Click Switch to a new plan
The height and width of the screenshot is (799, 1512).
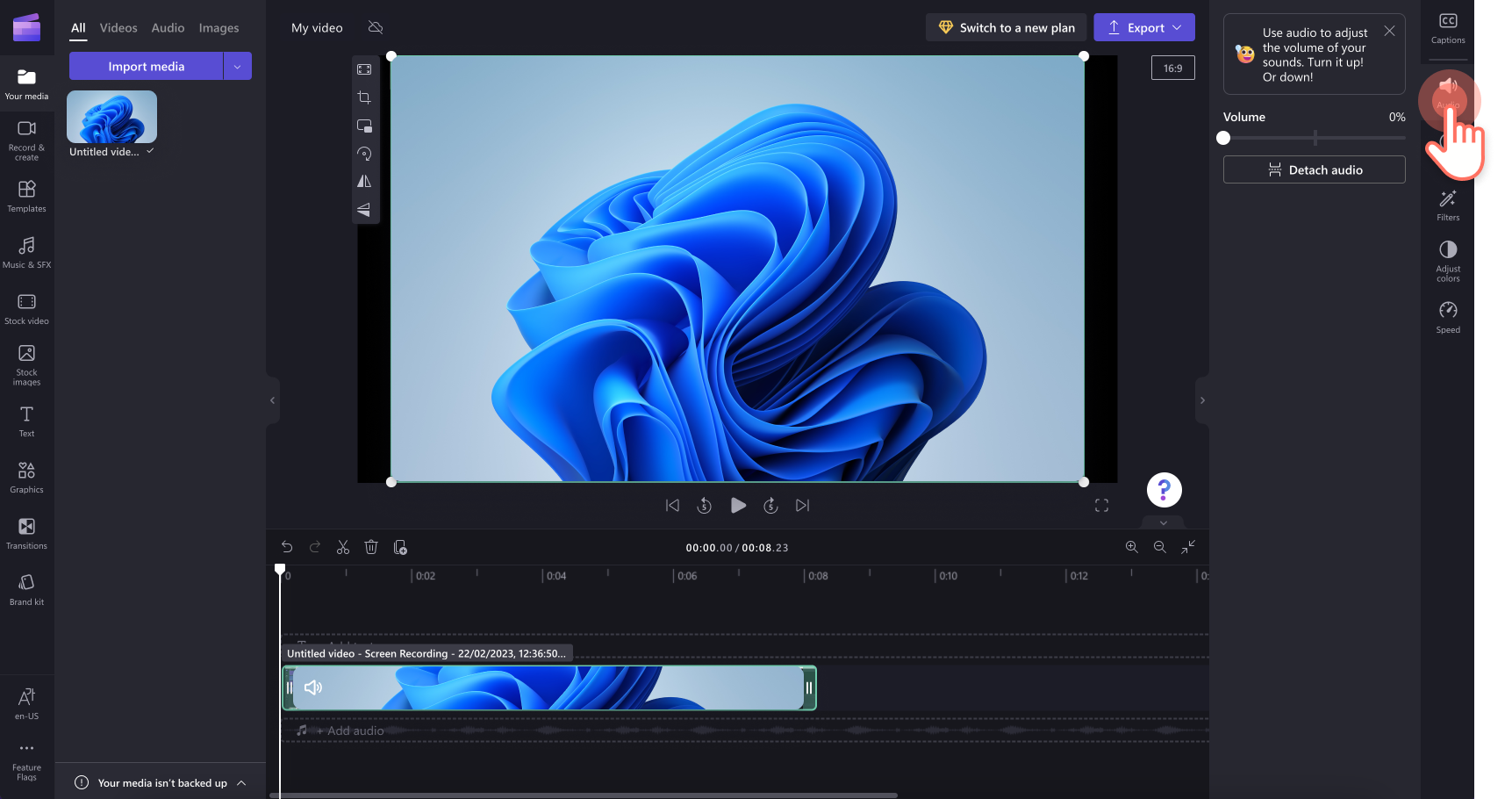tap(1006, 27)
